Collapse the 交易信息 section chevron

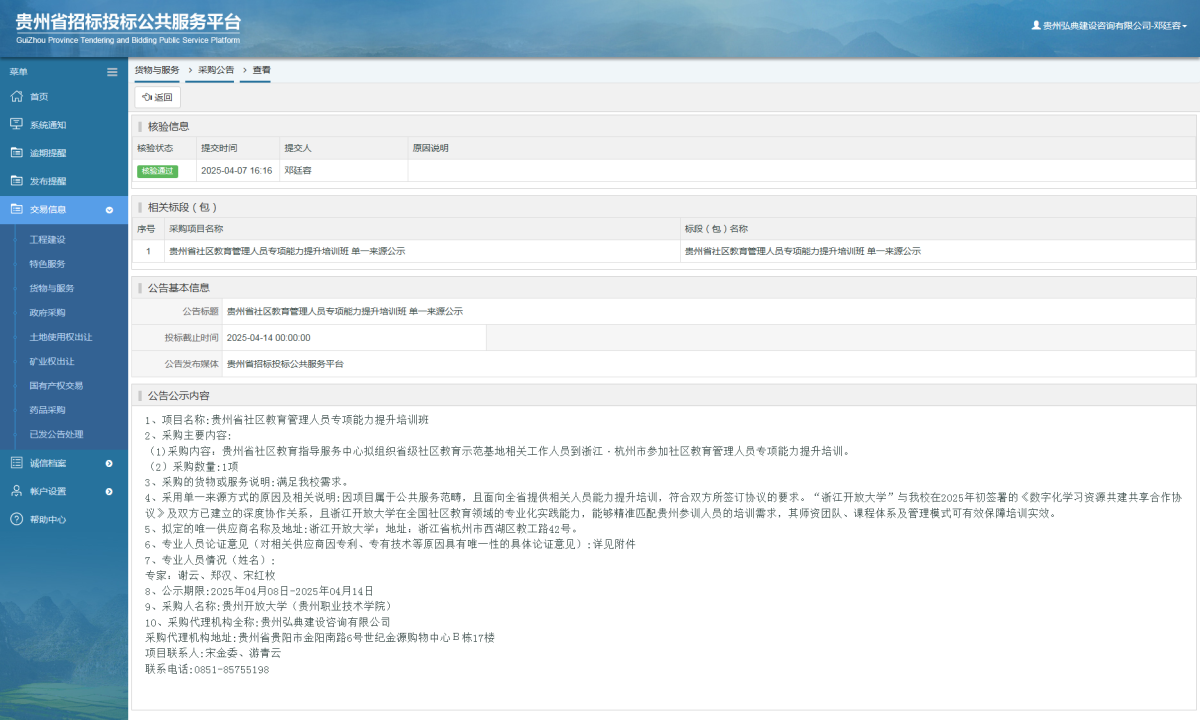tap(109, 210)
